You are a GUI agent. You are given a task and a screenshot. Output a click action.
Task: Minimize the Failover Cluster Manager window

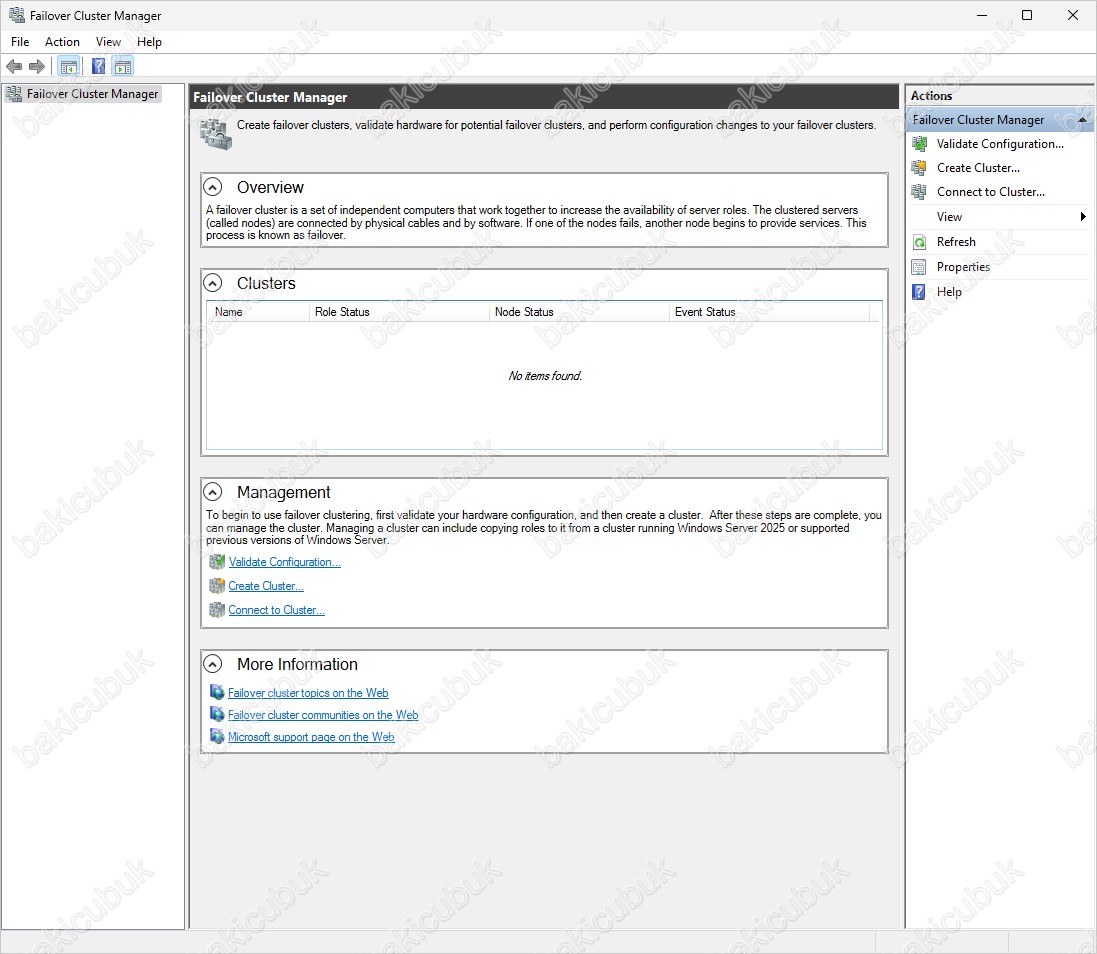click(x=982, y=15)
